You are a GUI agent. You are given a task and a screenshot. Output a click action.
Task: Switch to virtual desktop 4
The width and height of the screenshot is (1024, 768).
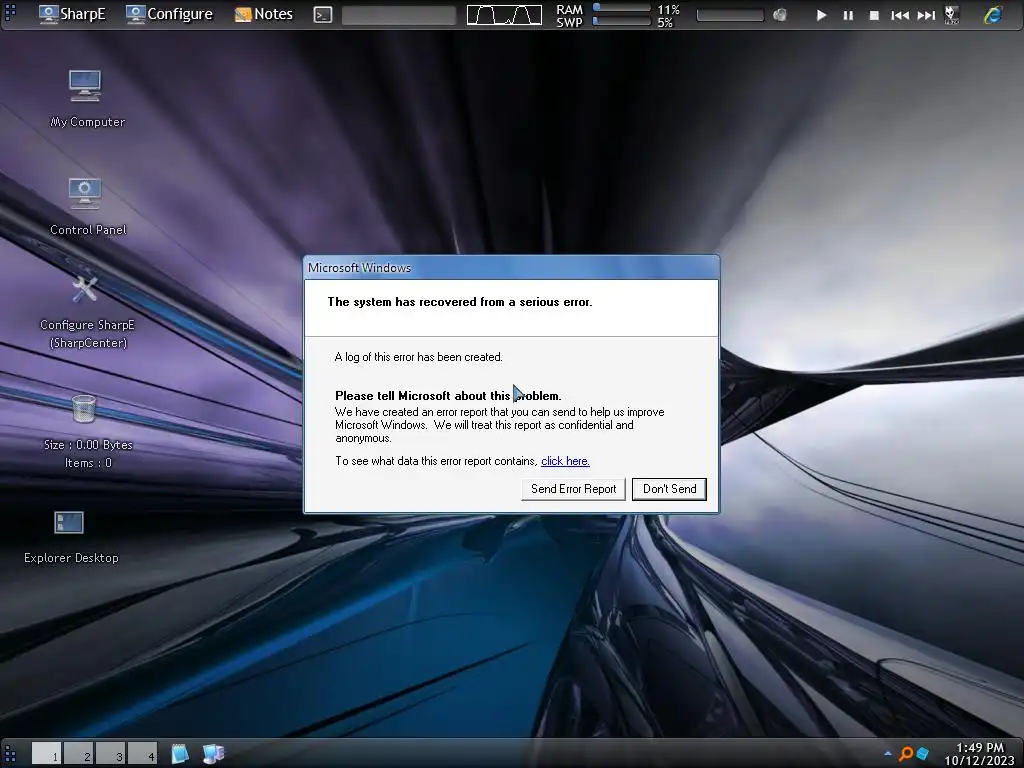tap(142, 753)
